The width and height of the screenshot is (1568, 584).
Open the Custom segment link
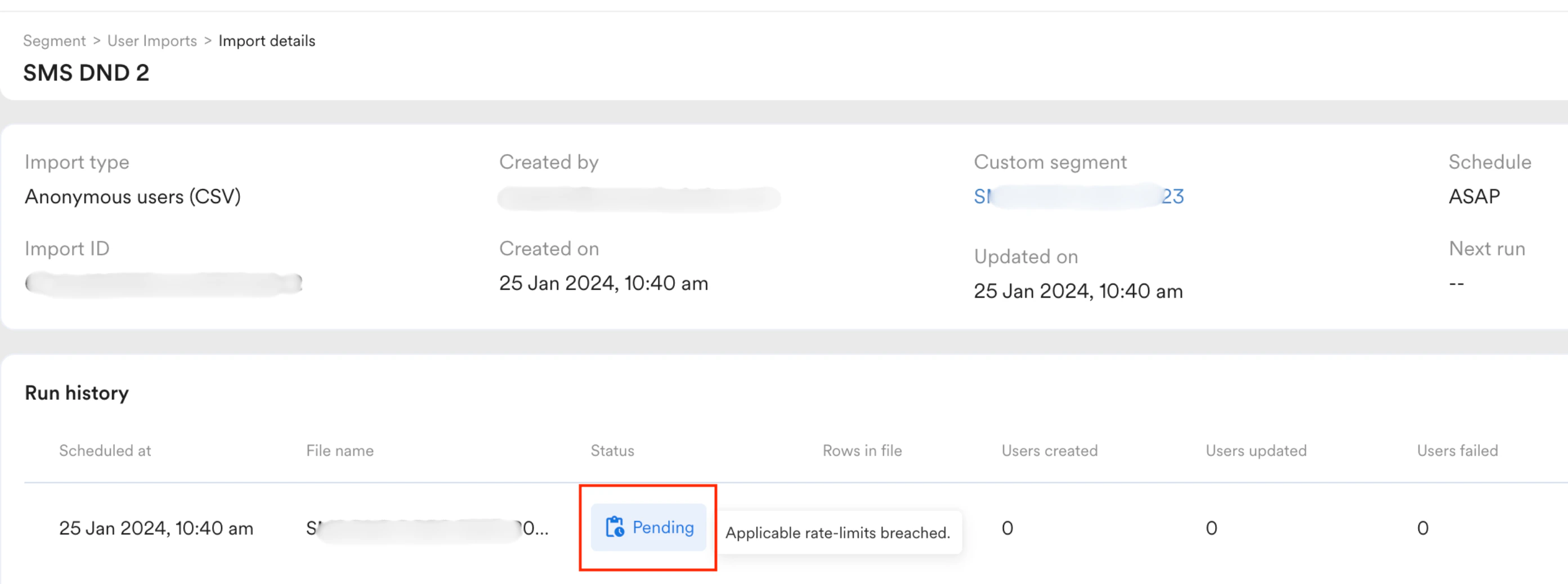1079,196
